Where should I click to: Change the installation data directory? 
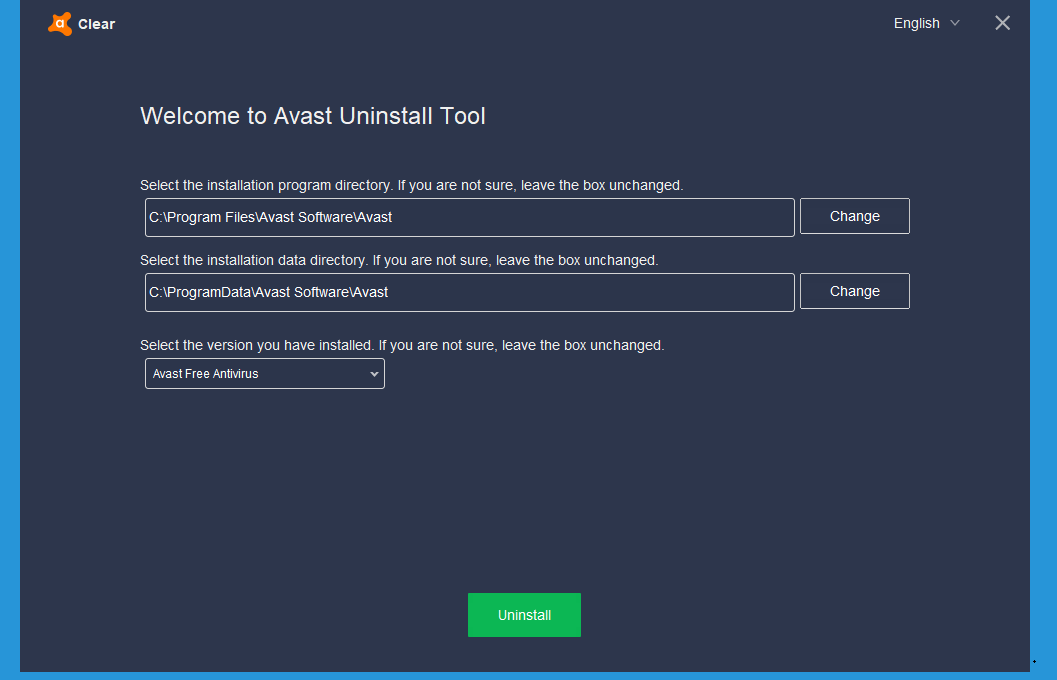coord(854,291)
